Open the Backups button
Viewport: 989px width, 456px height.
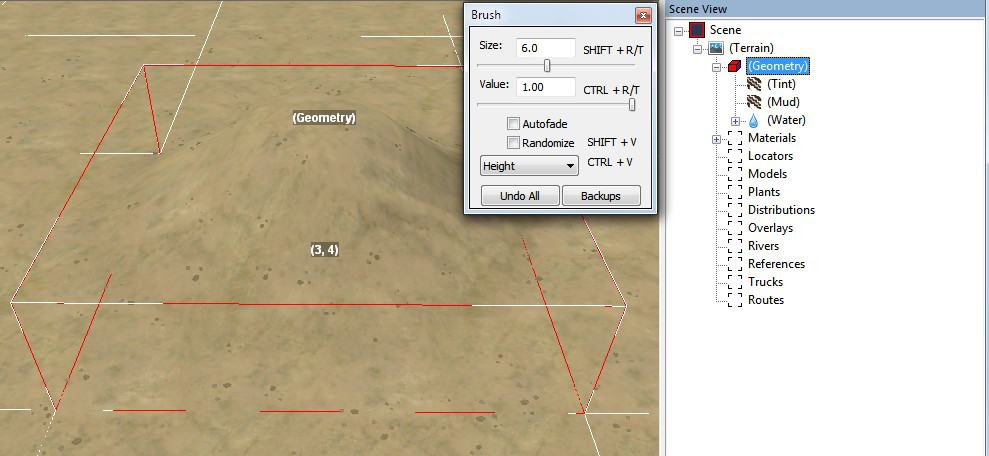pos(600,196)
